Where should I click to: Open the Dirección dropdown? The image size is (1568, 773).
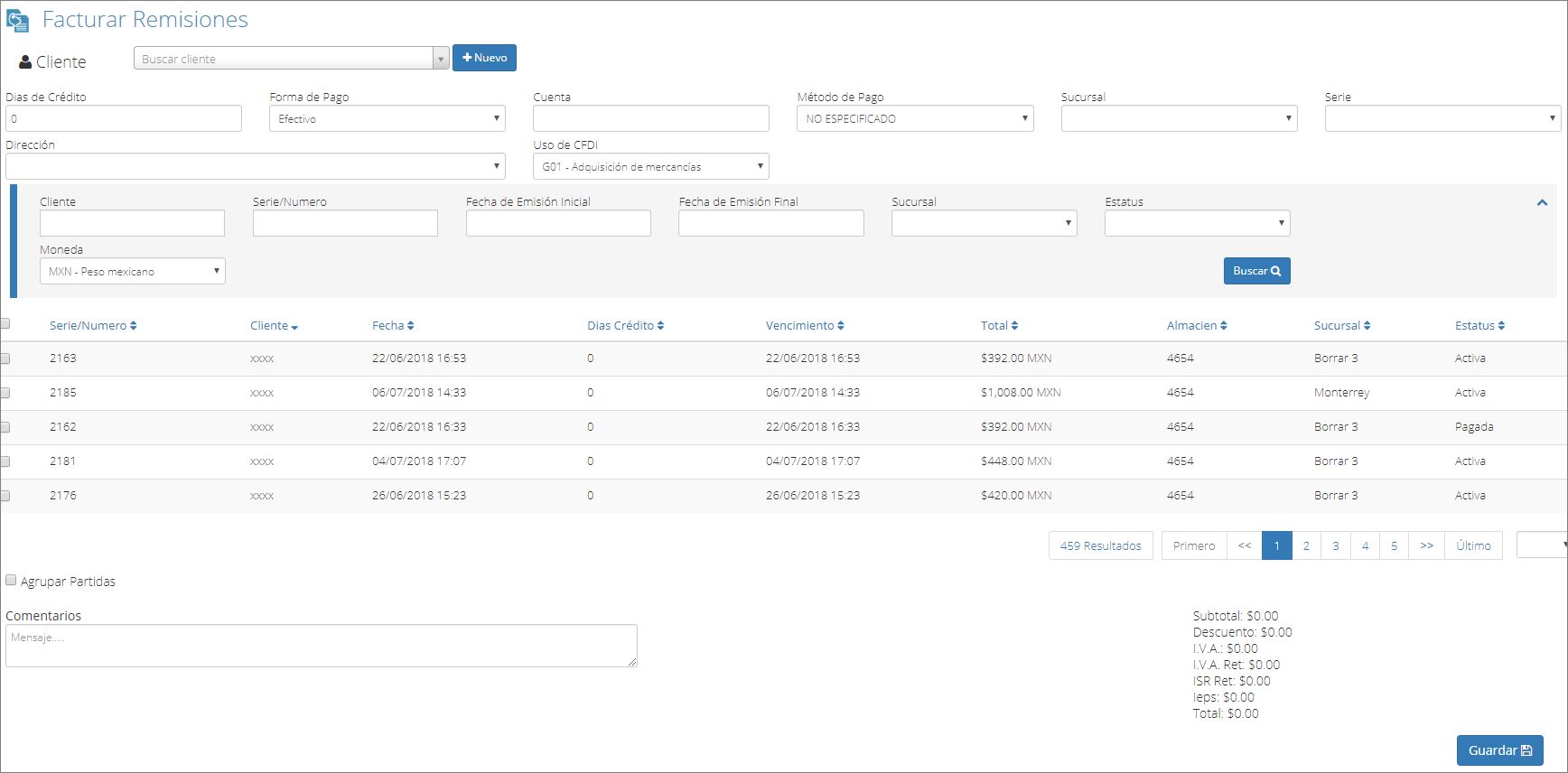coord(256,166)
